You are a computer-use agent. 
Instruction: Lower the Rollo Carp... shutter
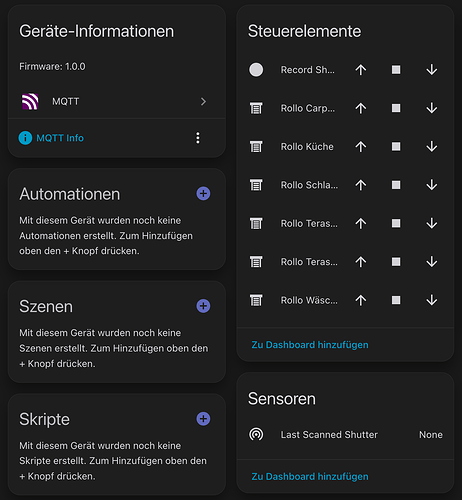432,108
